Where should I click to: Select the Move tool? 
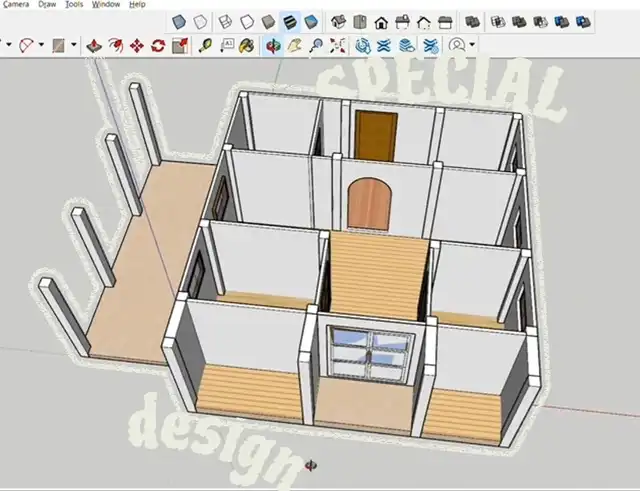click(137, 45)
